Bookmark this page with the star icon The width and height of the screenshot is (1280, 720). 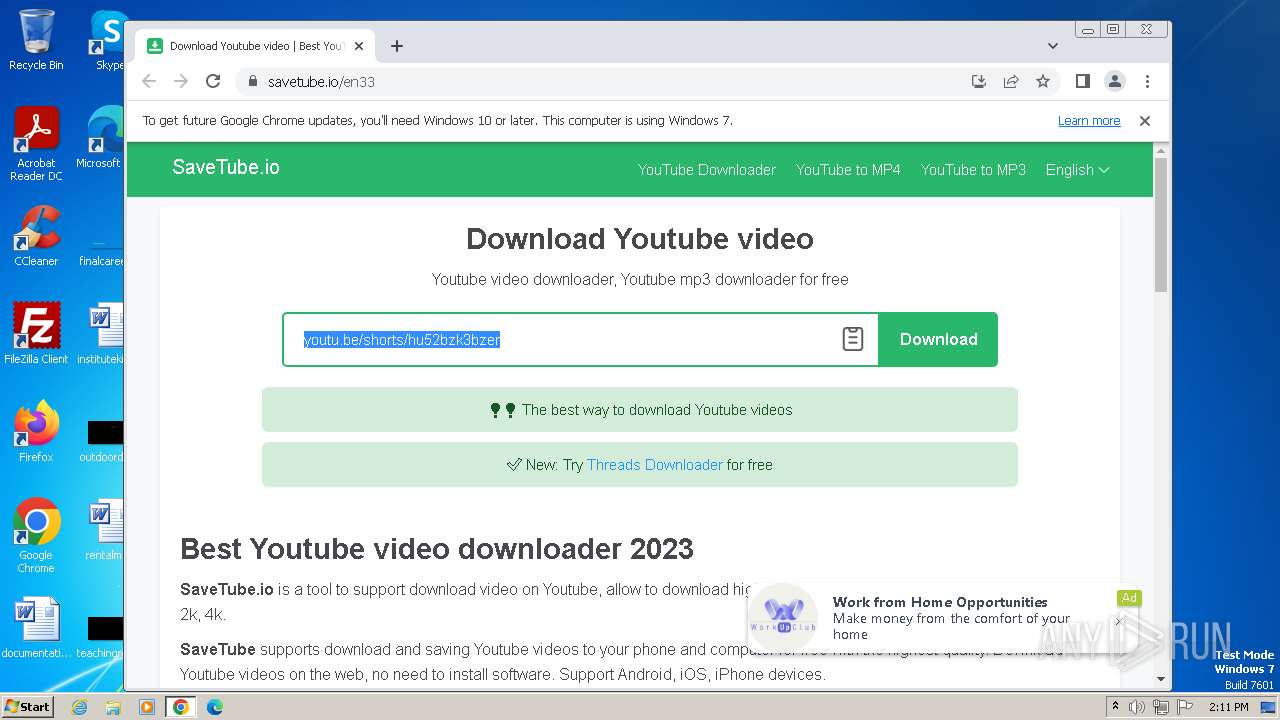1043,81
